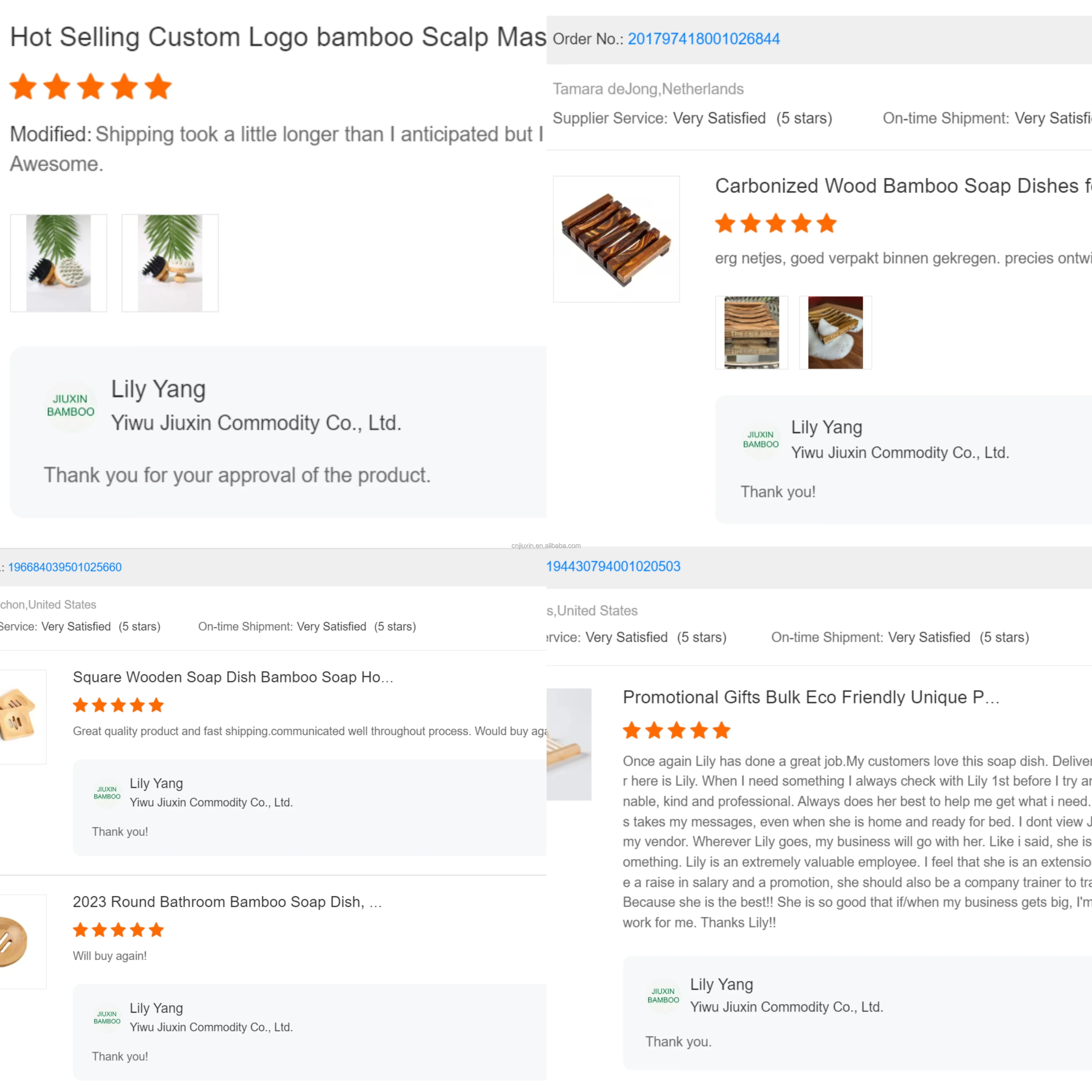Open the Carbonized Wood soap dish product image
The image size is (1092, 1092).
(x=616, y=239)
